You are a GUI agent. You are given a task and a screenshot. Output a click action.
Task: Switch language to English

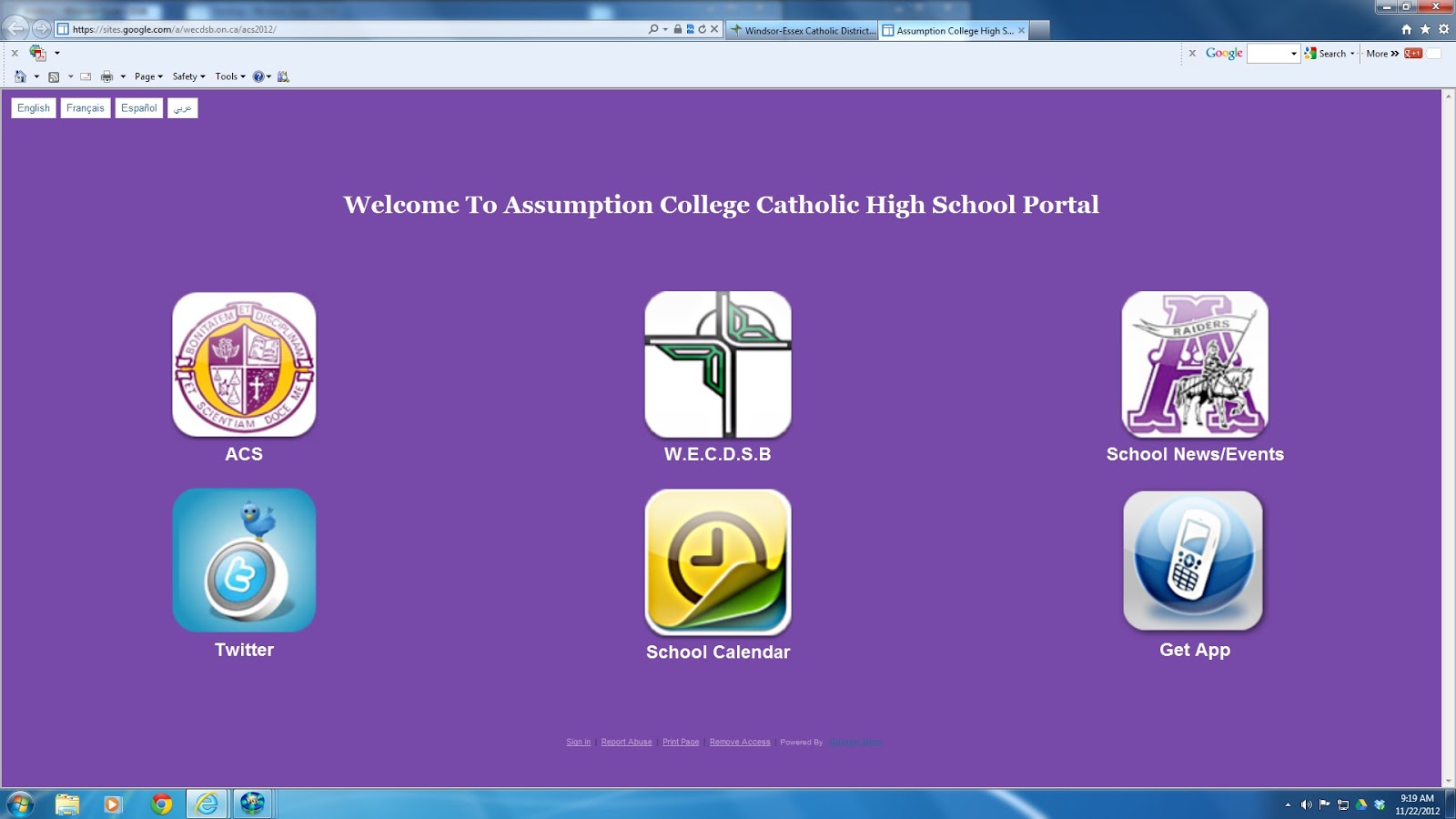34,108
